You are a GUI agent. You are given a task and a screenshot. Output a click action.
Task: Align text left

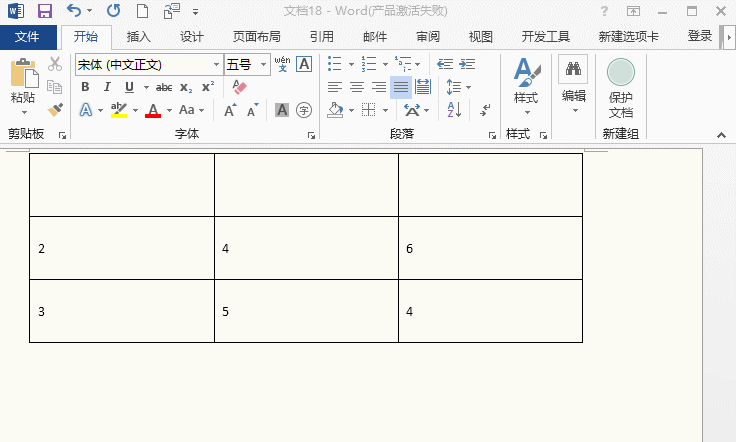335,87
